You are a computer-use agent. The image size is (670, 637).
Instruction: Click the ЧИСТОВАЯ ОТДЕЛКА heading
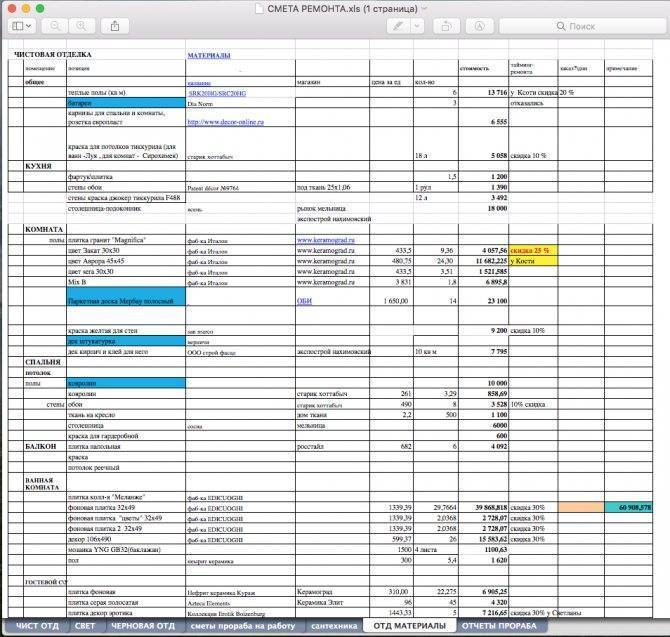click(x=53, y=54)
